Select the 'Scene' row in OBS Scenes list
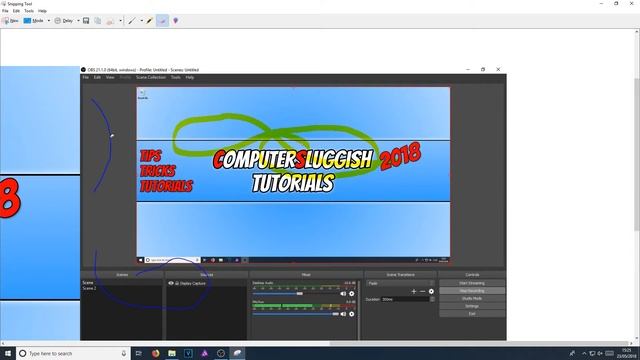The image size is (640, 360). [122, 282]
